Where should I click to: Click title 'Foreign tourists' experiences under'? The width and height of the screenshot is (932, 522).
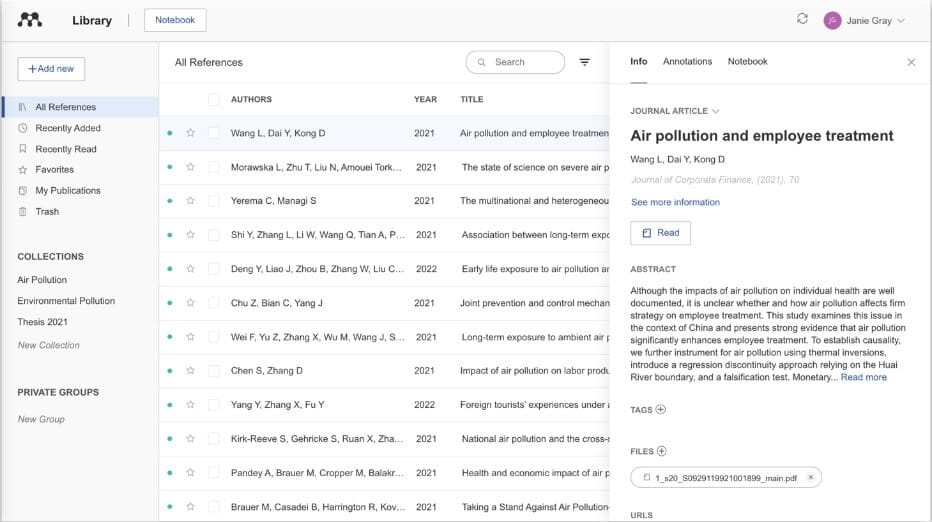(534, 404)
